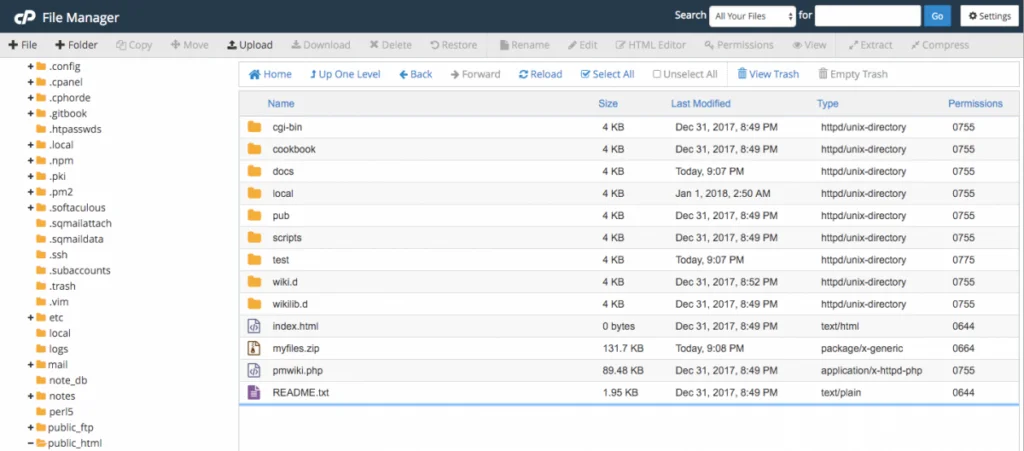The width and height of the screenshot is (1024, 451).
Task: Open View Trash
Action: (768, 74)
